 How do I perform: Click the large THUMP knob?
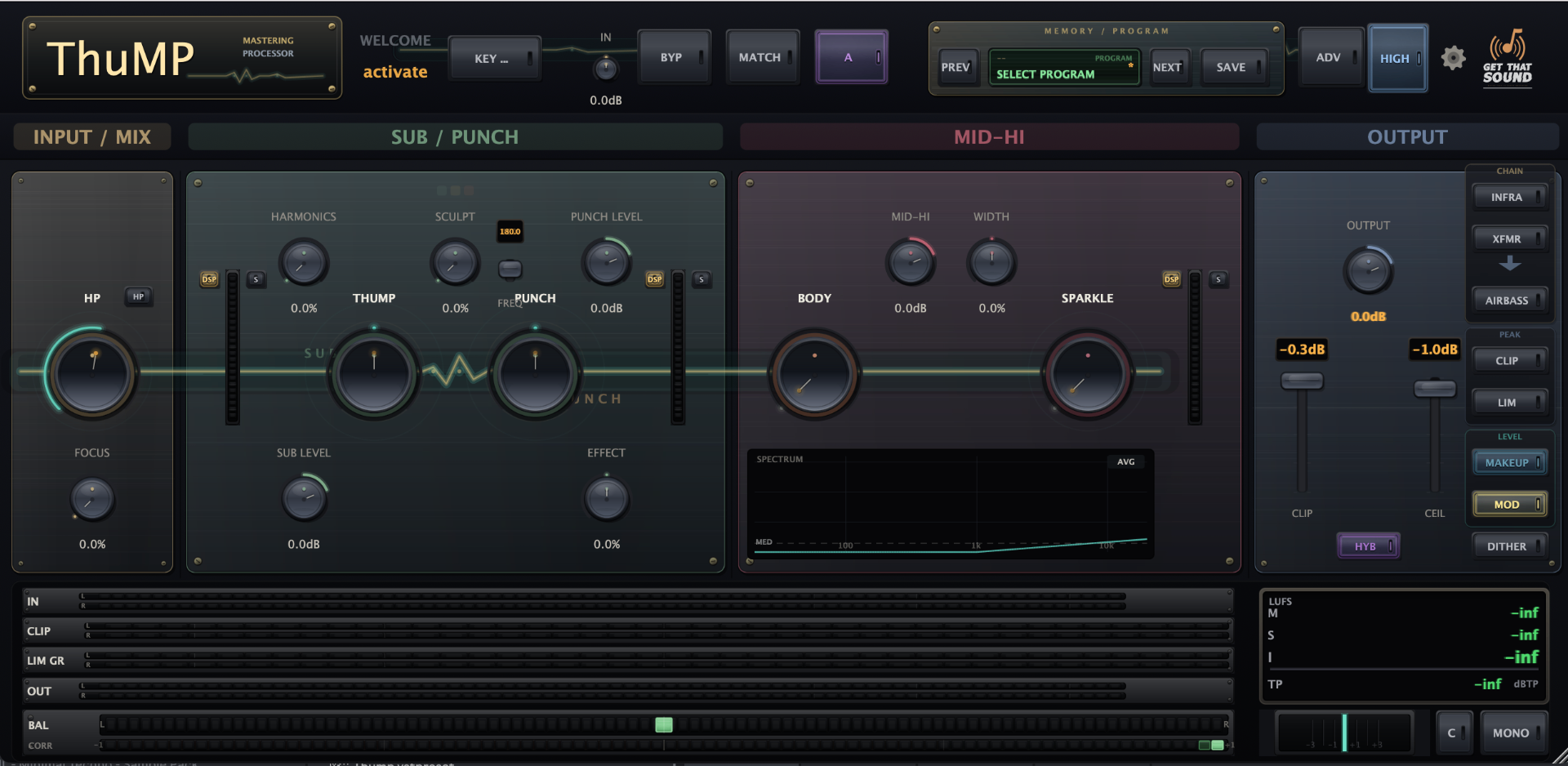[374, 374]
